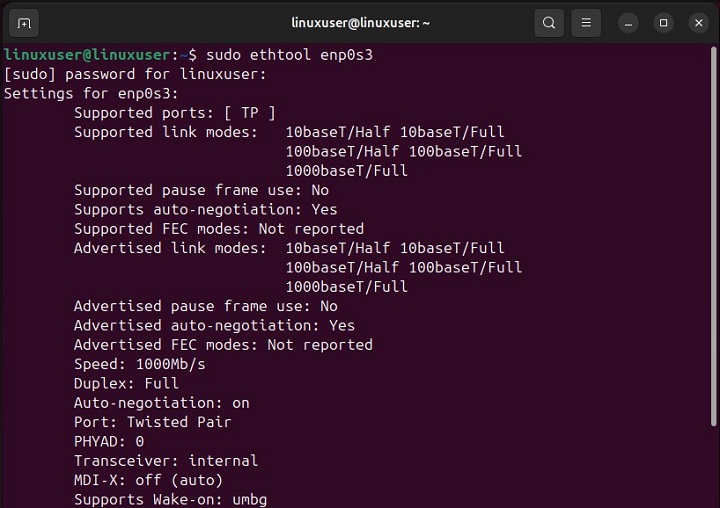Maximize the terminal window

pos(663,22)
